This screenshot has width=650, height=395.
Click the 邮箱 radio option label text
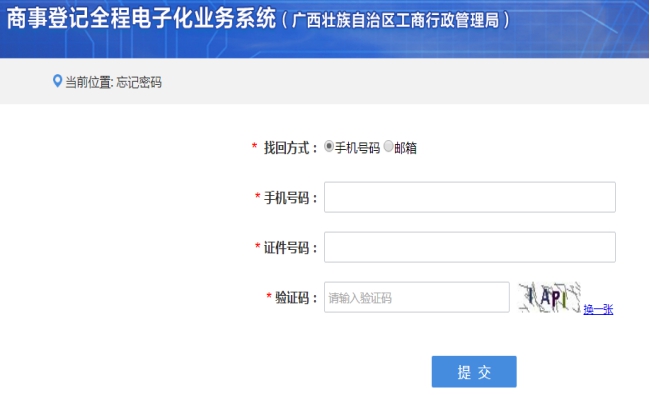click(405, 148)
